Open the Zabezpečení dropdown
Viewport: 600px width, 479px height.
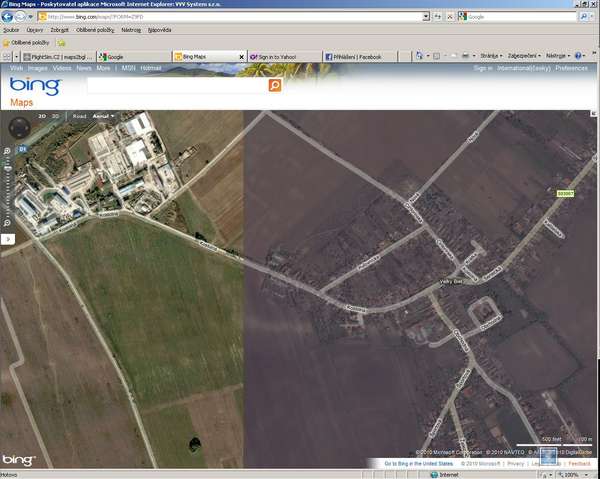point(524,56)
